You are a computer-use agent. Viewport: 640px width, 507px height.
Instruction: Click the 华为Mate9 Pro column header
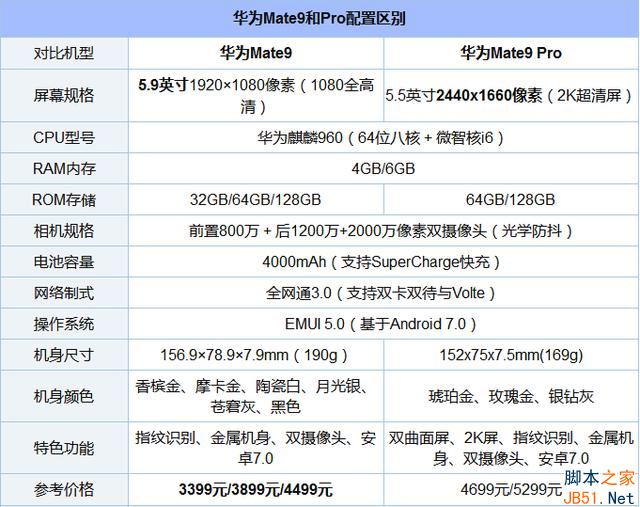click(511, 53)
